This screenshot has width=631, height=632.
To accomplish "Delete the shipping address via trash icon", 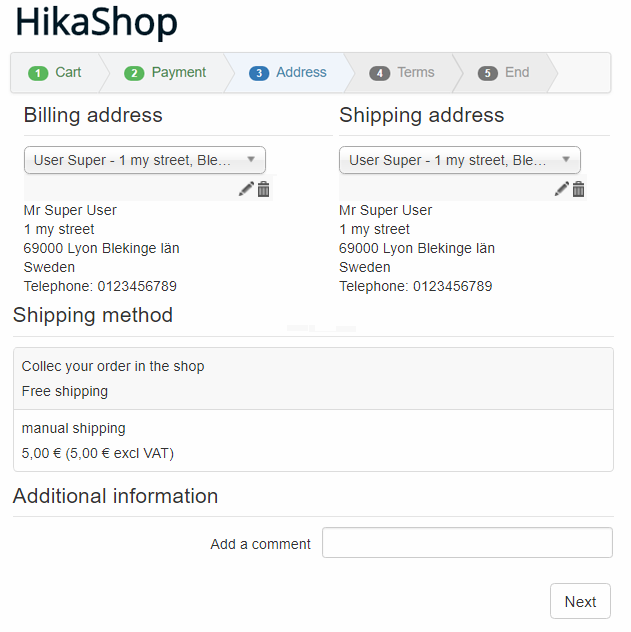I will click(579, 189).
